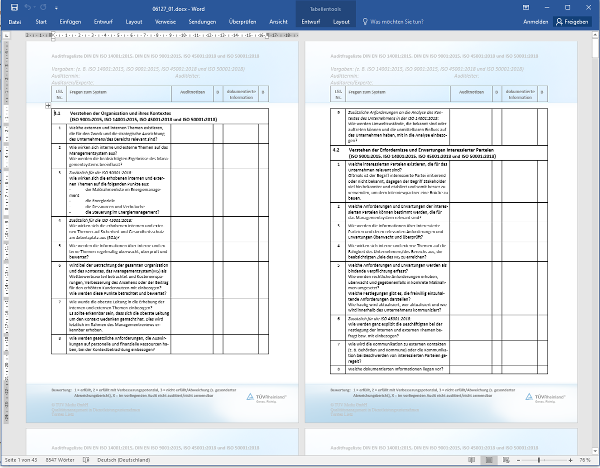Open the Einfügen ribbon tab
Viewport: 600px width, 468px height.
point(71,20)
